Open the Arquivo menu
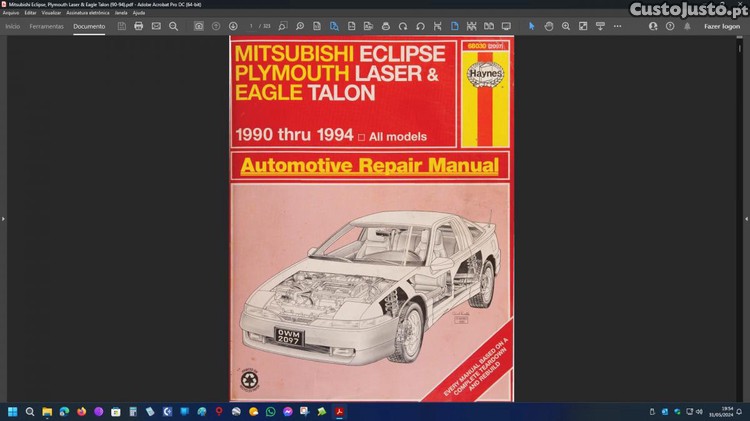Image resolution: width=750 pixels, height=421 pixels. tap(11, 12)
